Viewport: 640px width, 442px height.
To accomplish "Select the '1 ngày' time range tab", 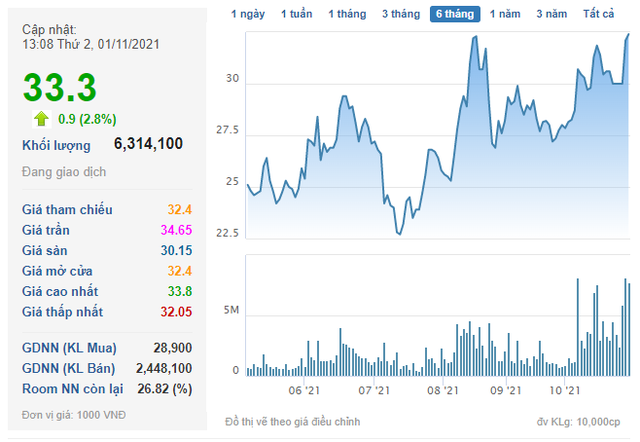I will [x=248, y=14].
